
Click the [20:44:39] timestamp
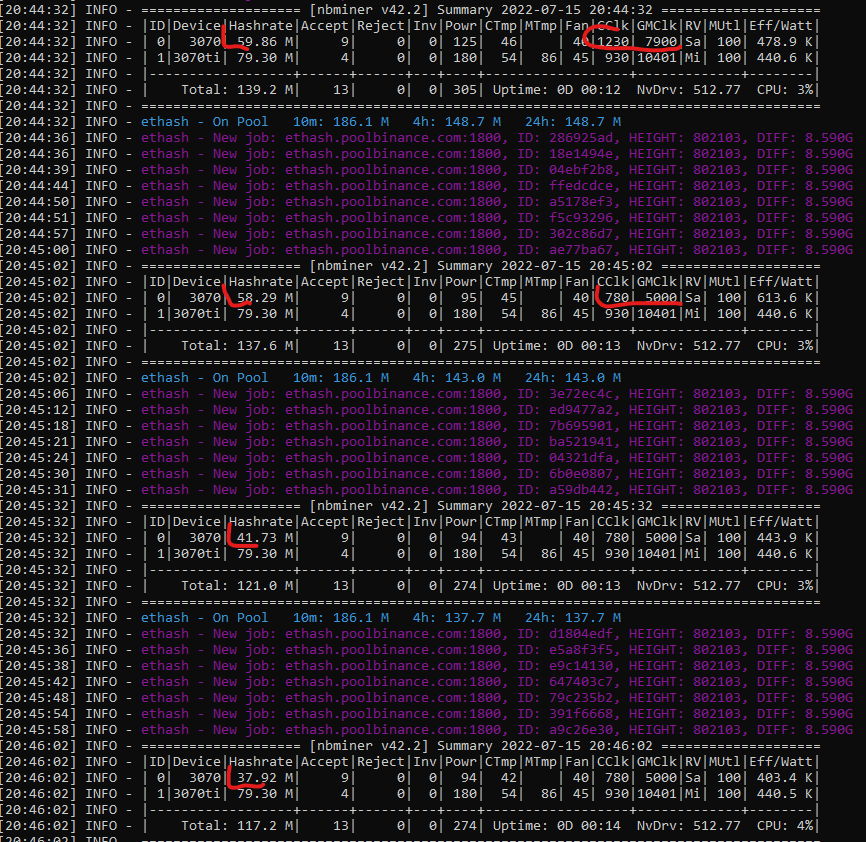(x=39, y=170)
